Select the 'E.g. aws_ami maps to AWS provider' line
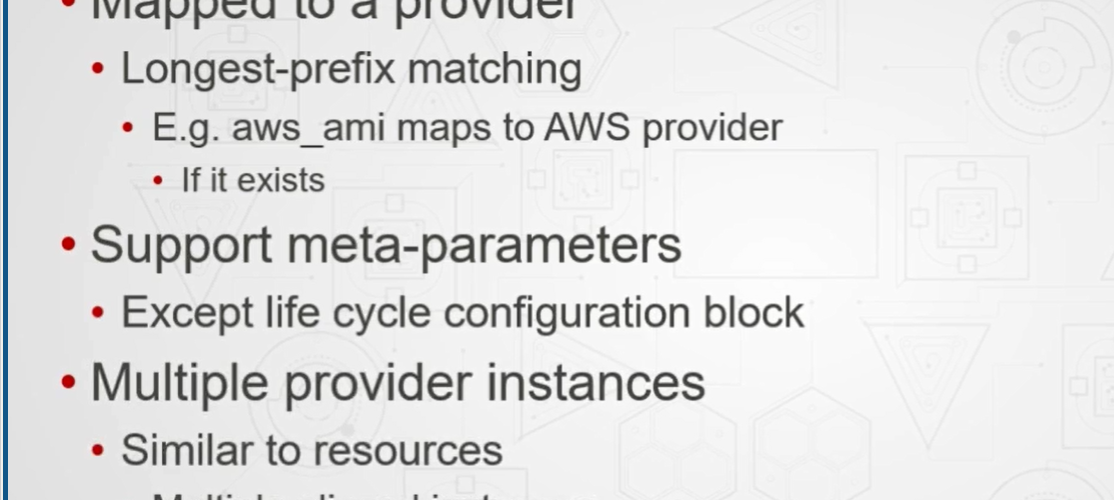Viewport: 1114px width, 500px height. [467, 129]
